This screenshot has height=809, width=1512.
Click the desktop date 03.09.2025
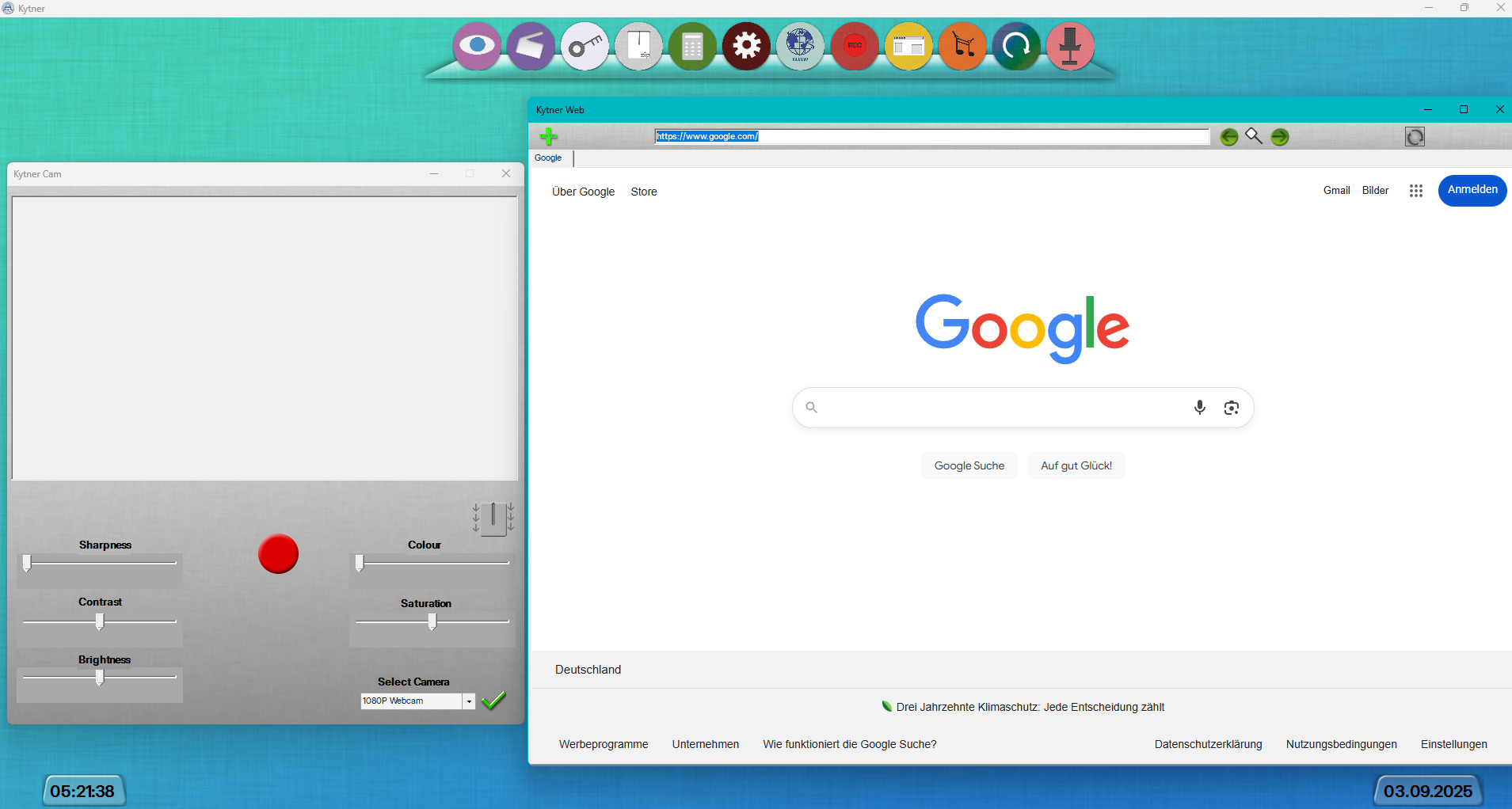click(x=1428, y=791)
